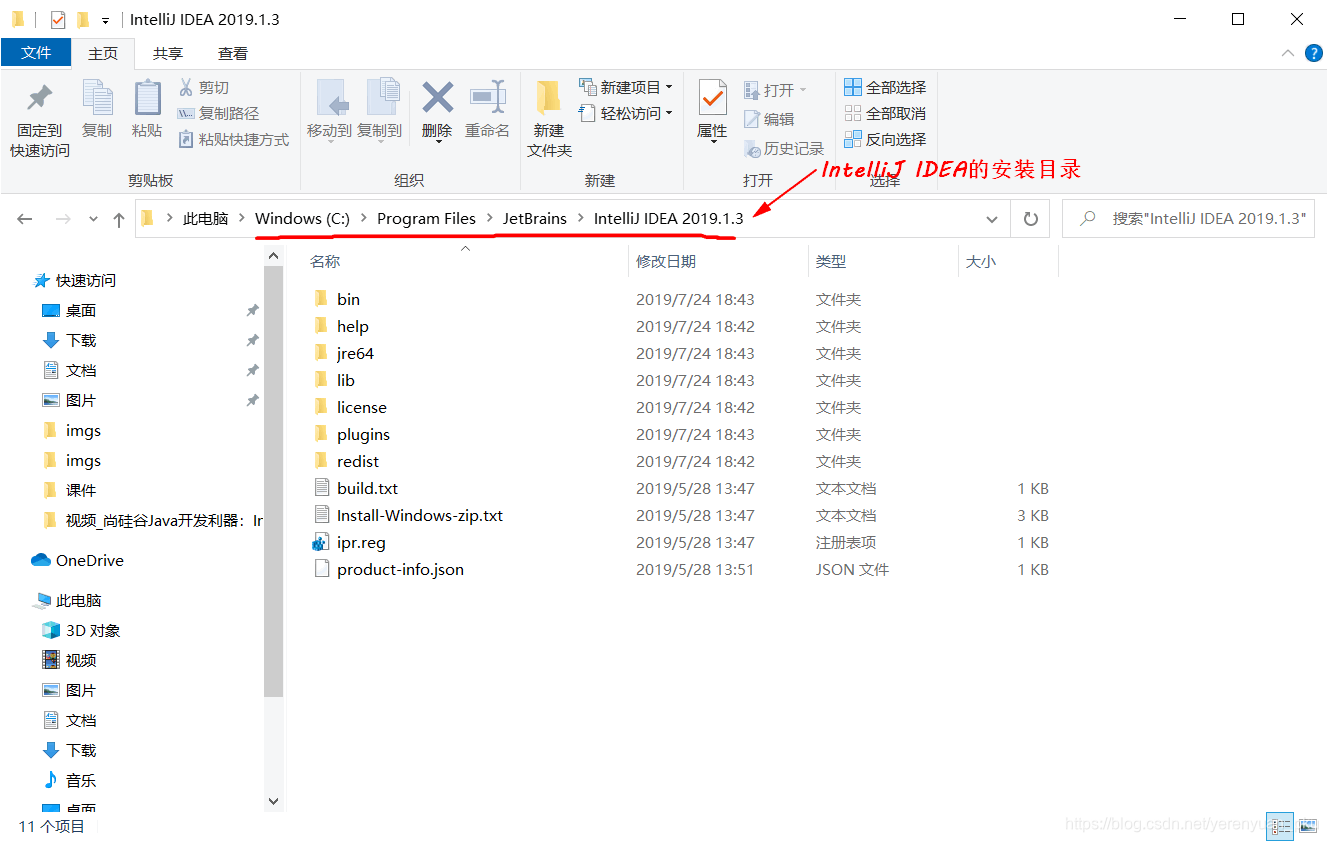Open address bar history dropdown chevron
Screen dimensions: 1328x842
[x=991, y=218]
